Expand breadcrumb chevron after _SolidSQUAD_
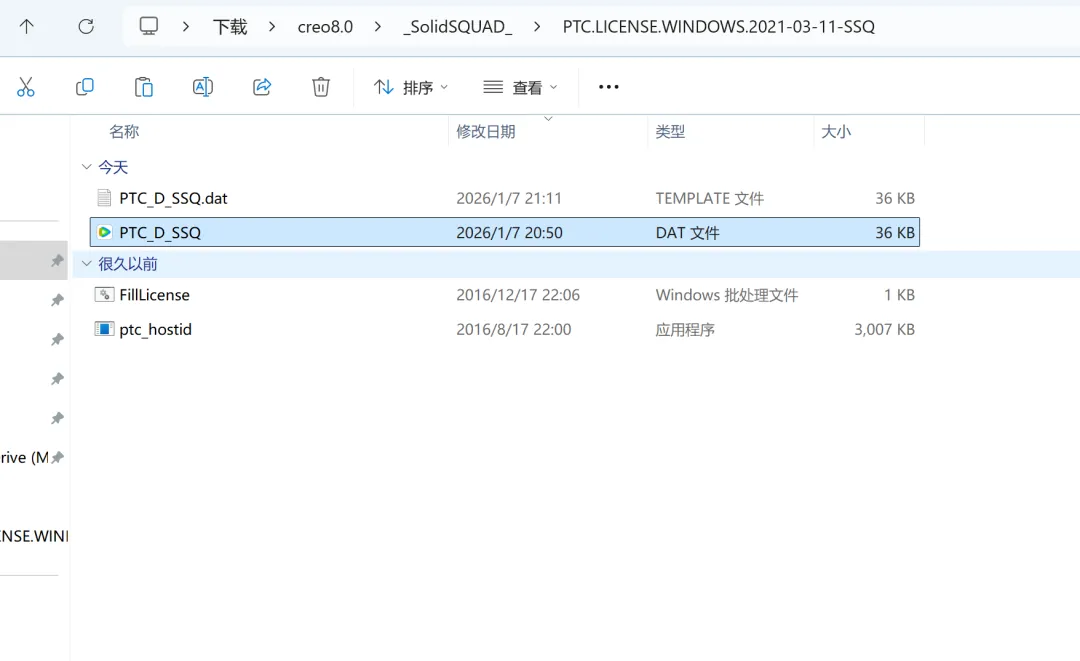This screenshot has width=1080, height=661. pos(537,27)
